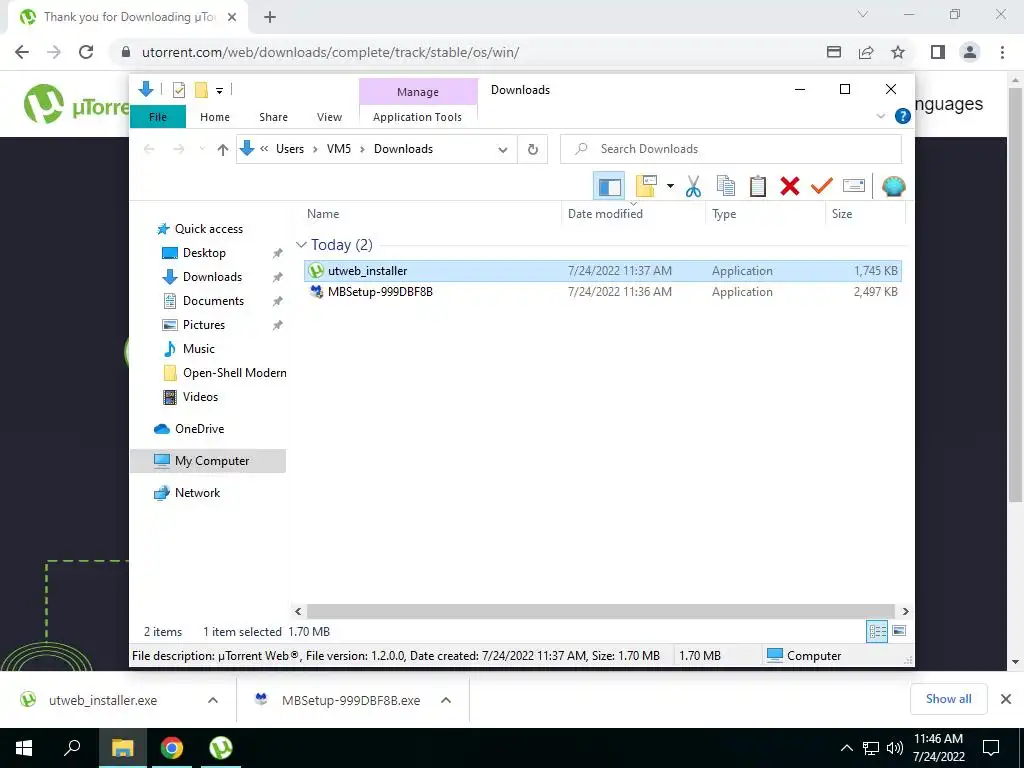Open OneDrive in navigation pane
Image resolution: width=1024 pixels, height=768 pixels.
199,429
